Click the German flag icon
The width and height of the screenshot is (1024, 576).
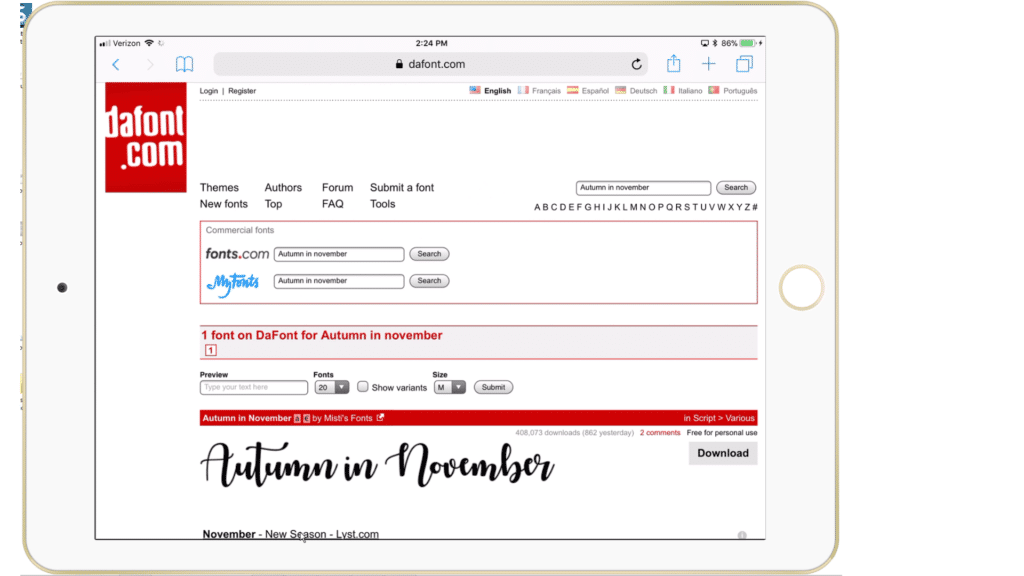[620, 90]
